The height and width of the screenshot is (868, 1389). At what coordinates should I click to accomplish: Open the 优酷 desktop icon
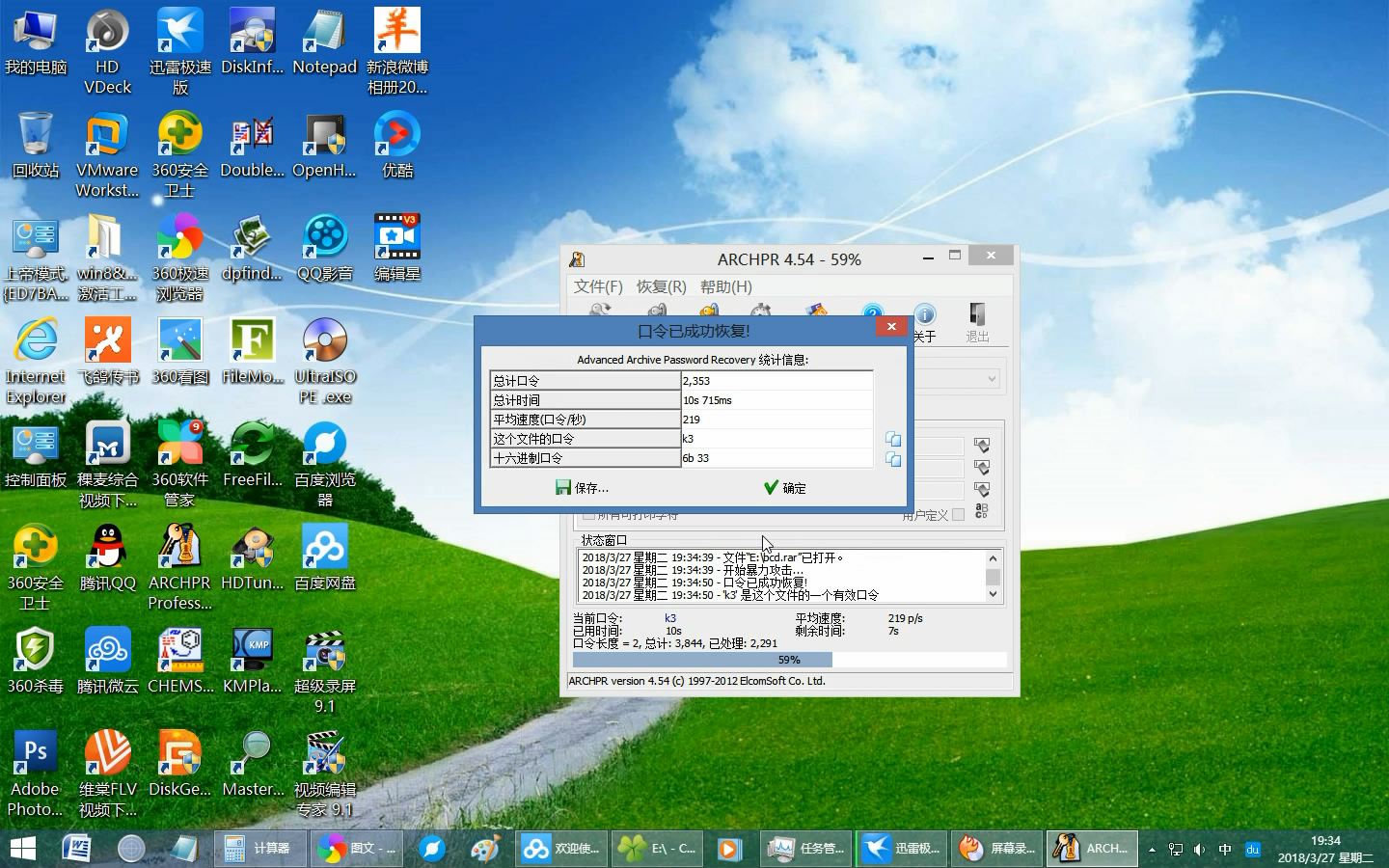click(x=397, y=147)
